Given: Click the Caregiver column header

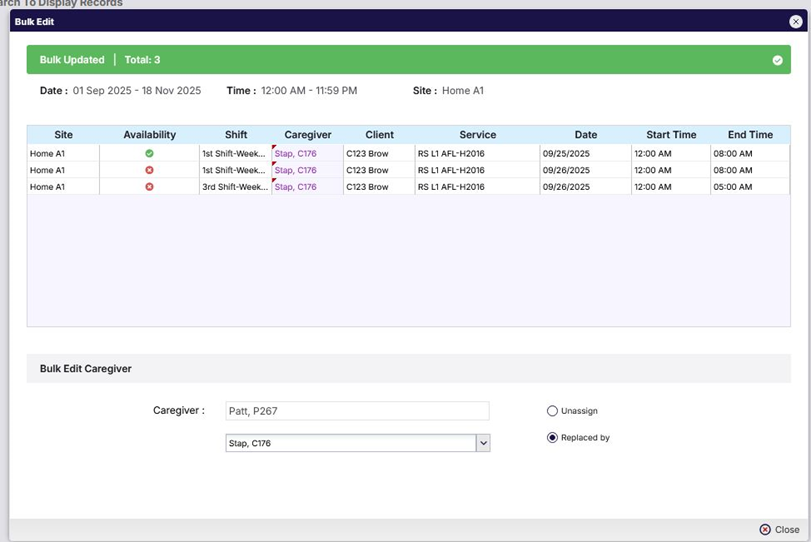Looking at the screenshot, I should pos(307,135).
